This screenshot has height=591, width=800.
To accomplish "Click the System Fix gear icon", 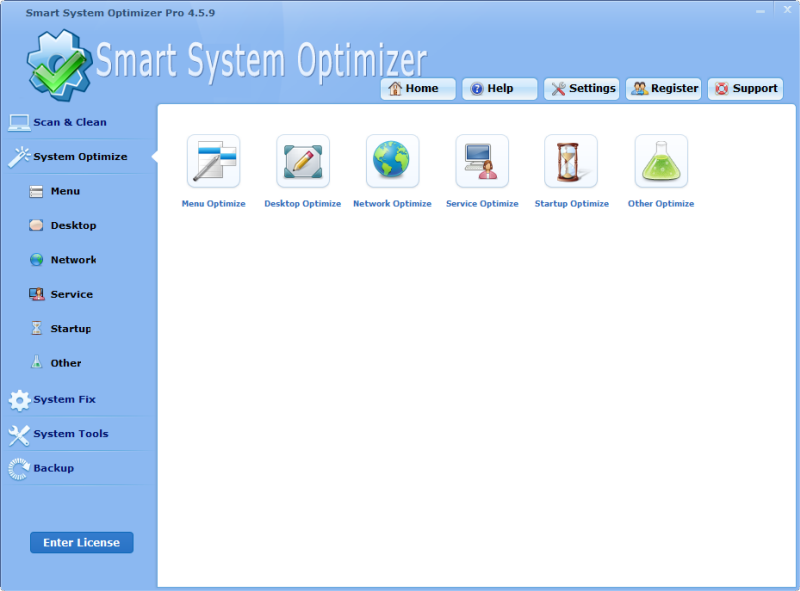I will pyautogui.click(x=19, y=400).
